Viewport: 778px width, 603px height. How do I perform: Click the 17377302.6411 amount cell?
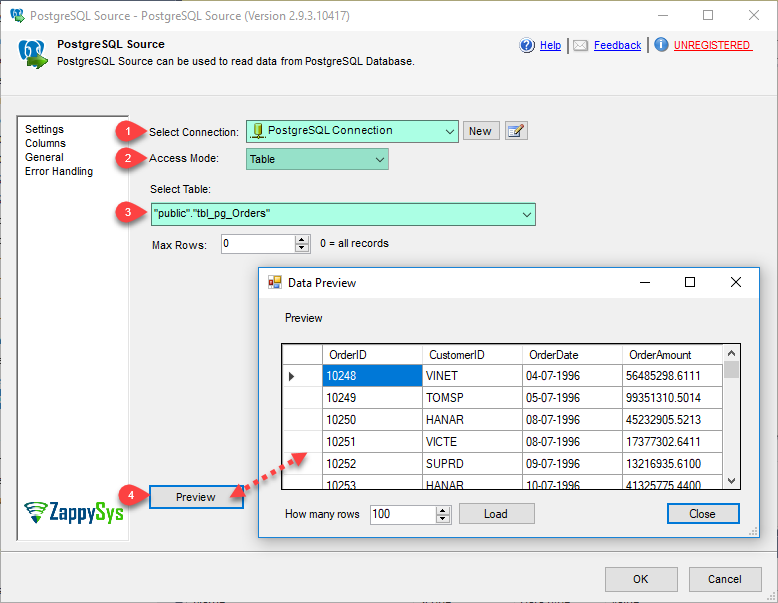click(x=672, y=442)
